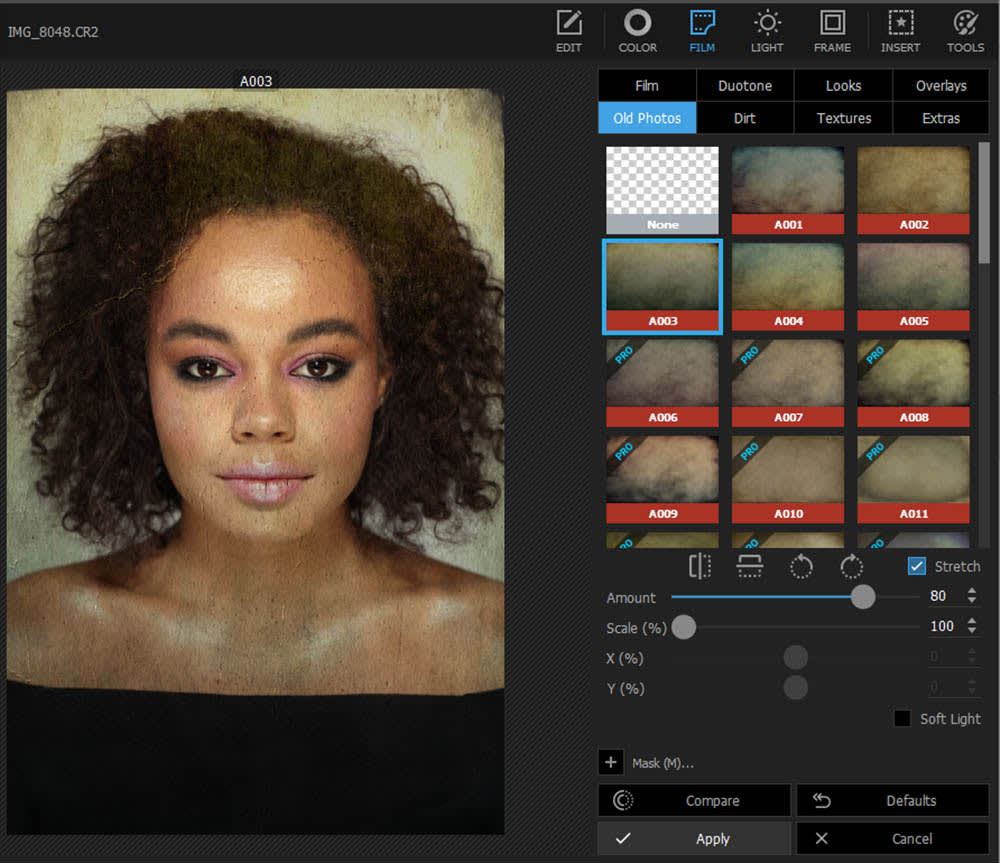Viewport: 1000px width, 863px height.
Task: Choose the A002 old photo texture
Action: 913,190
